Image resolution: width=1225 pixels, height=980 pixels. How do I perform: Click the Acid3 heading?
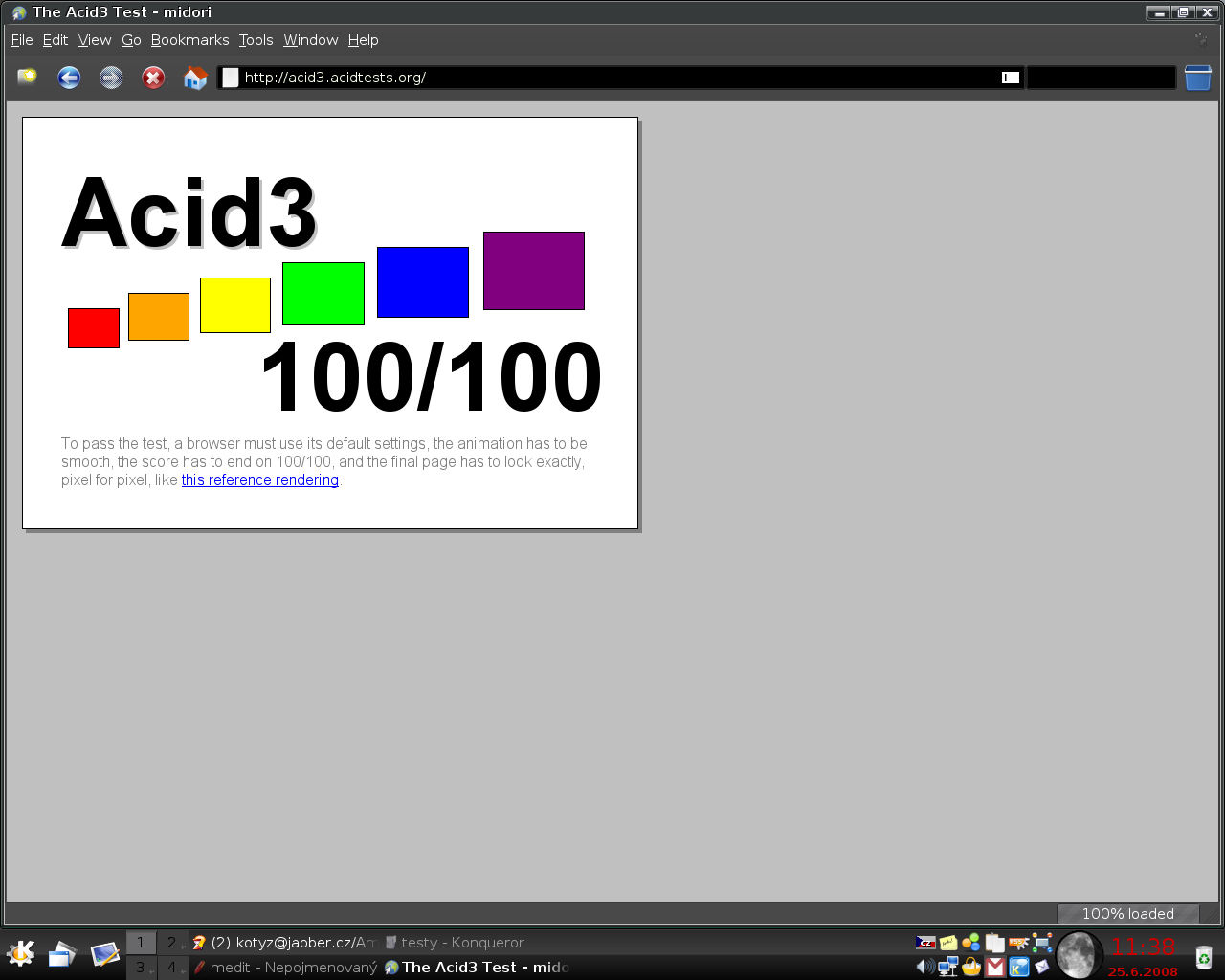[x=189, y=212]
